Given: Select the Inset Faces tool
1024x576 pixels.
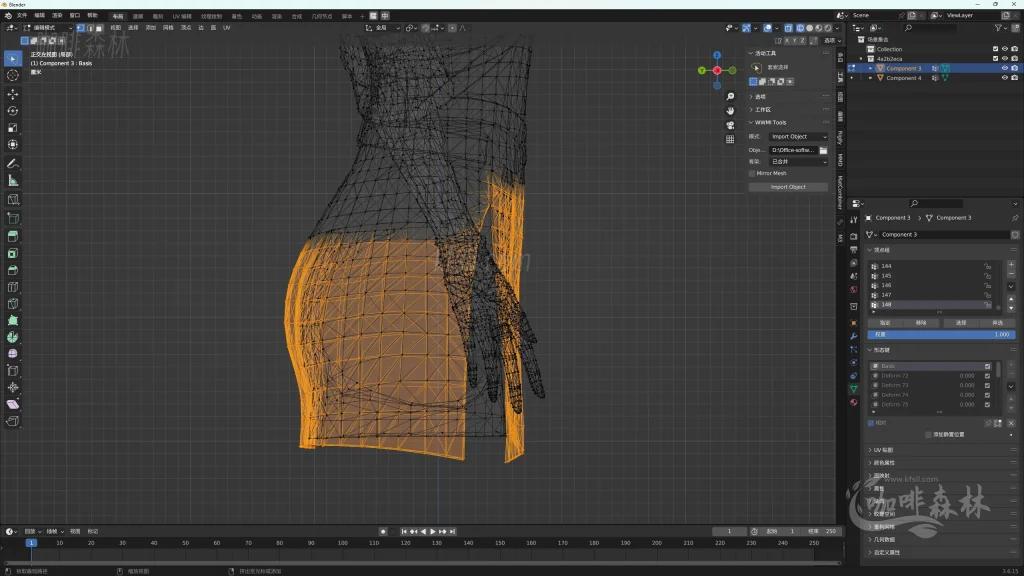Looking at the screenshot, I should click(x=12, y=253).
